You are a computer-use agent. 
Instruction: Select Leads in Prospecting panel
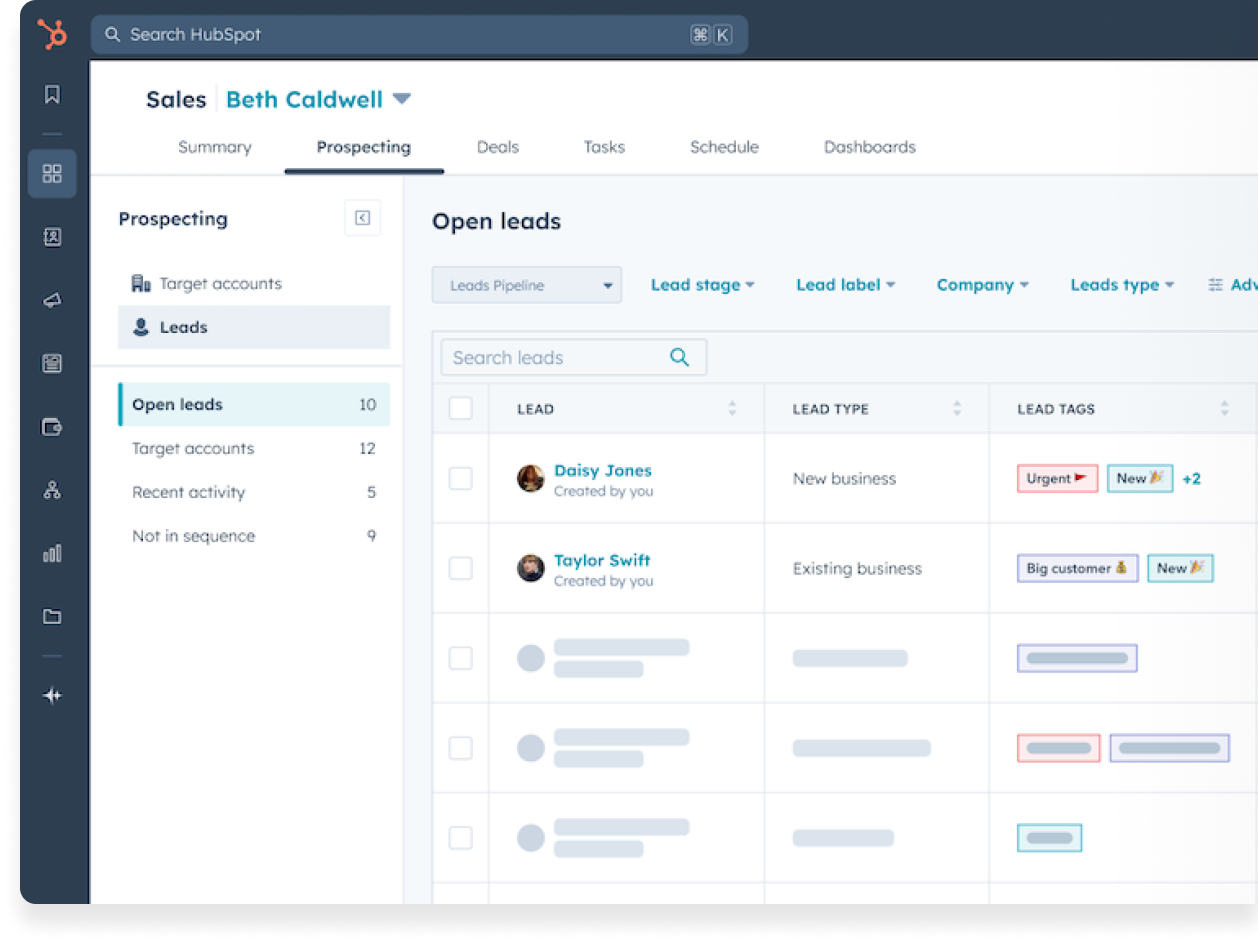254,327
